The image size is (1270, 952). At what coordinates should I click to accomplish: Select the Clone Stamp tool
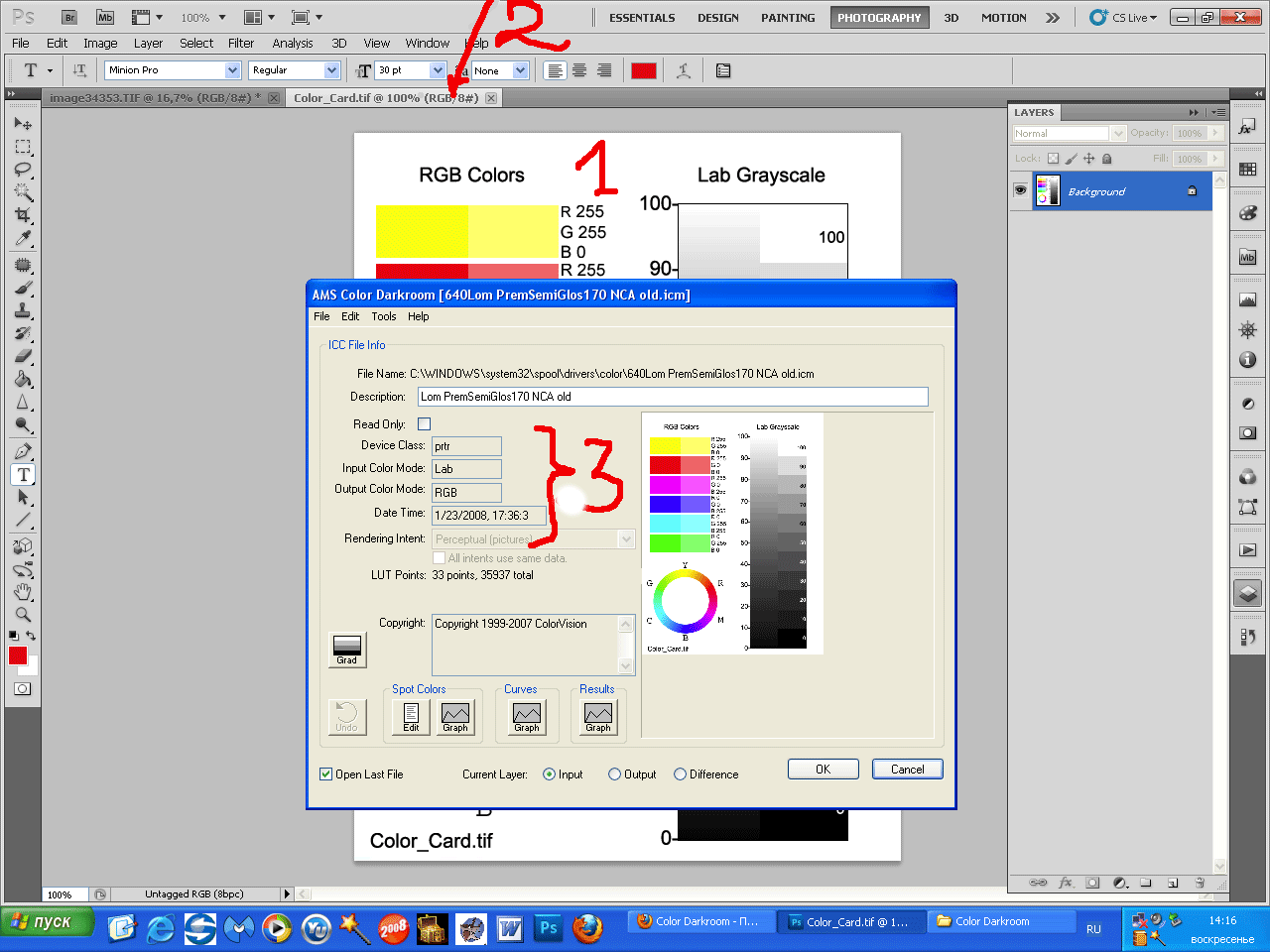[x=23, y=310]
